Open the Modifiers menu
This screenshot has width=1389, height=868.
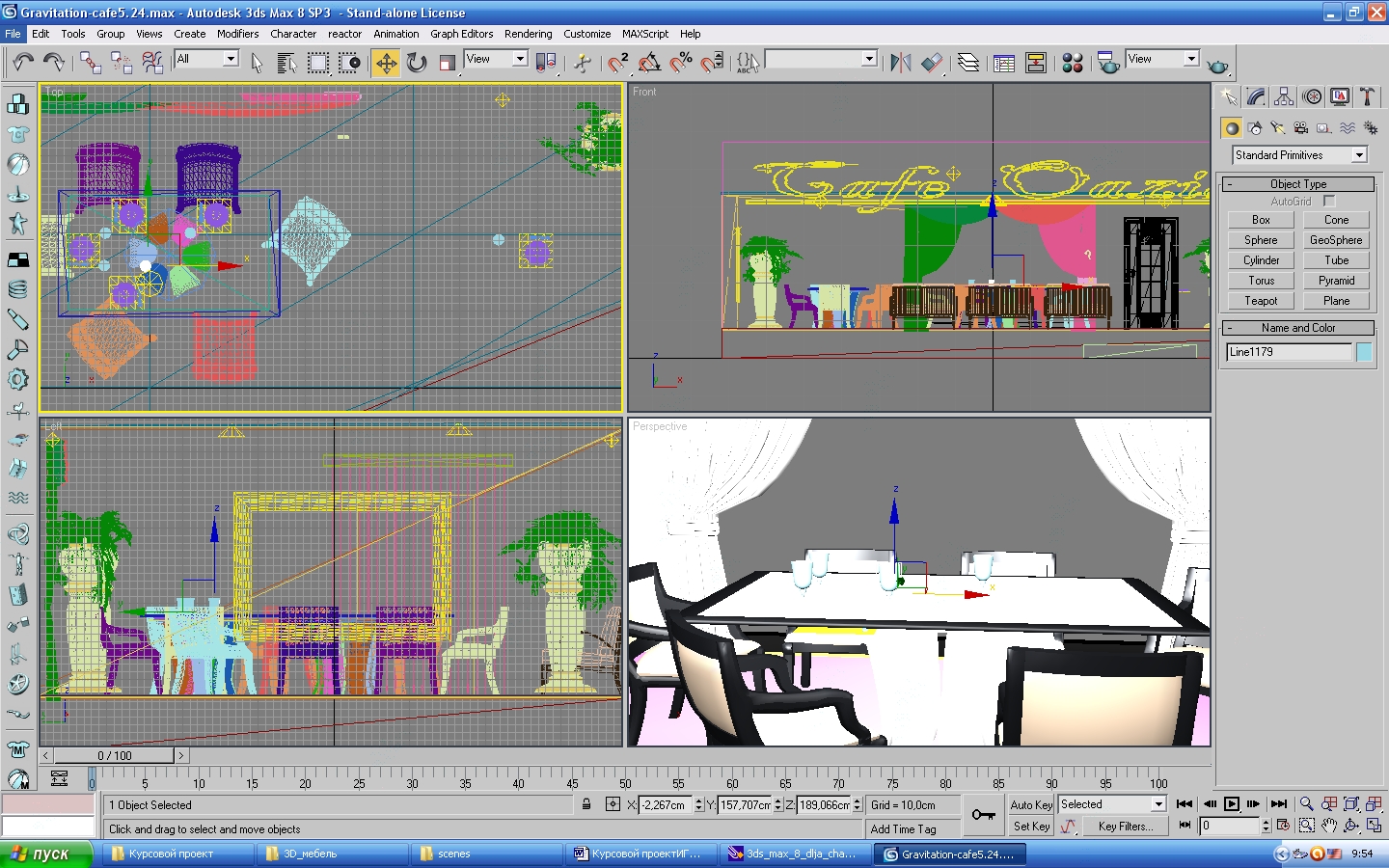point(237,34)
